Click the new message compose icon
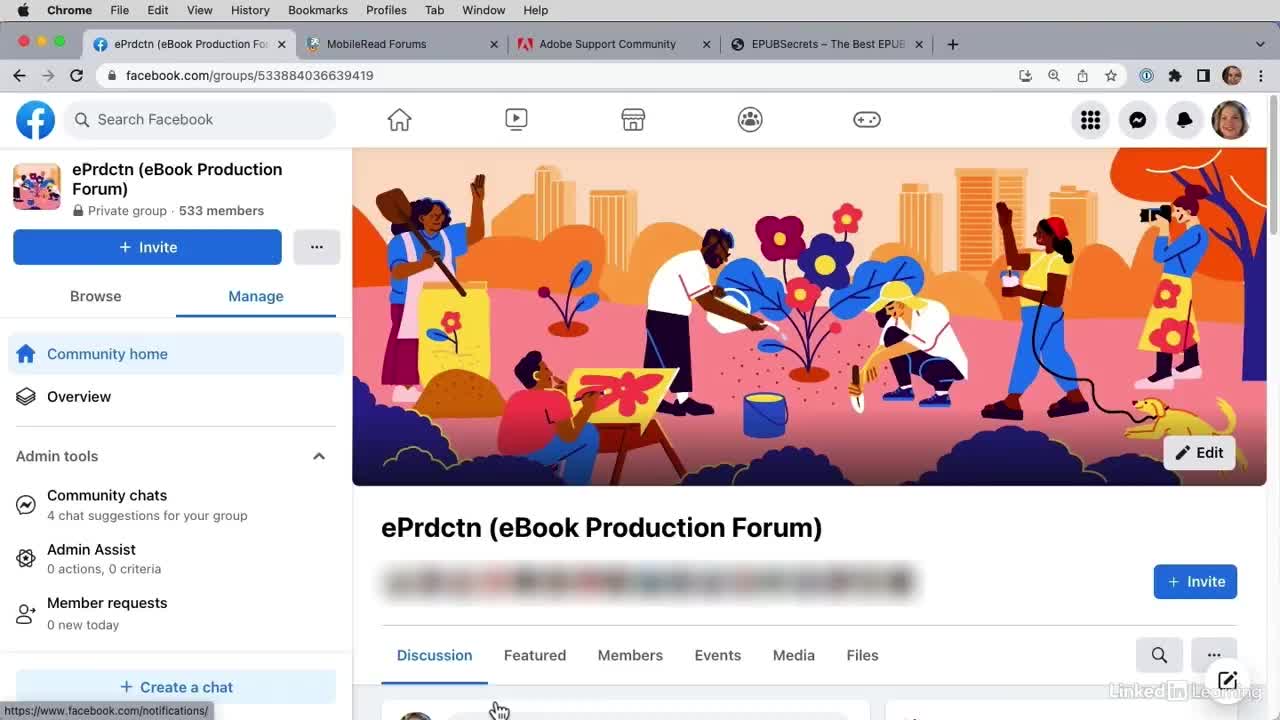The image size is (1280, 720). tap(1228, 681)
